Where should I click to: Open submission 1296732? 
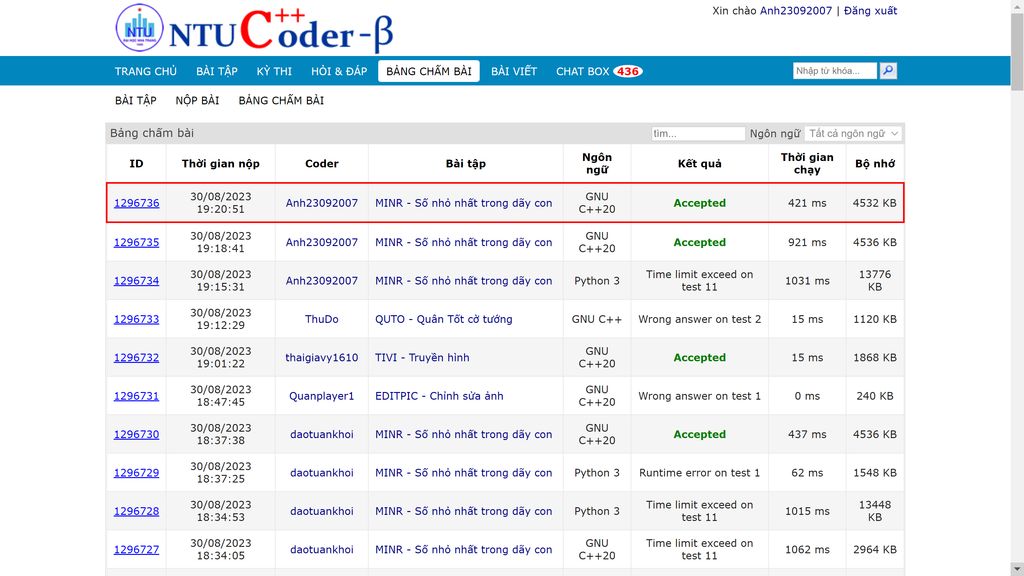coord(136,358)
